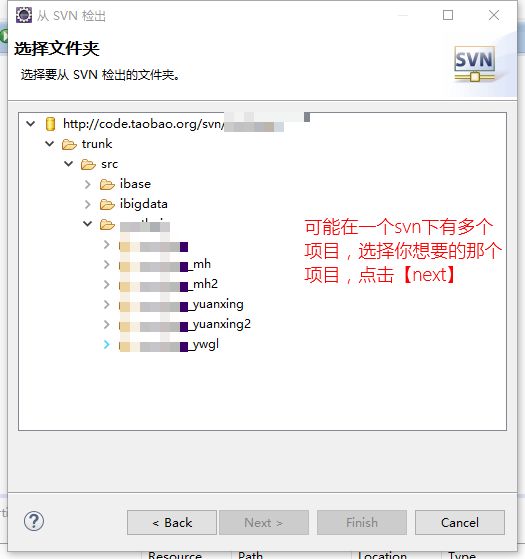Viewport: 525px width, 559px height.
Task: Collapse the code.taobao.org repository node
Action: (x=31, y=124)
